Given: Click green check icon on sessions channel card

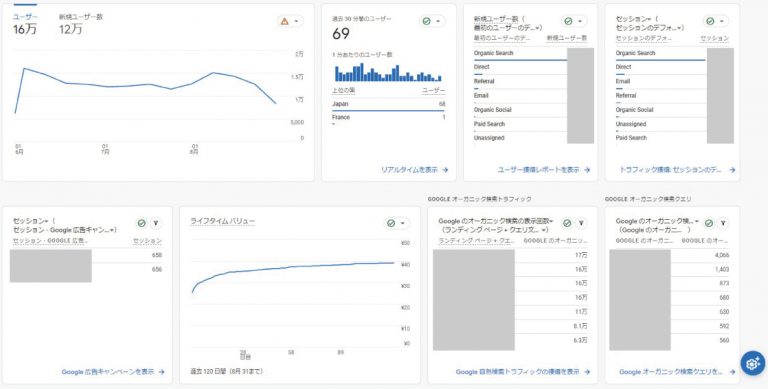Looking at the screenshot, I should pyautogui.click(x=710, y=21).
